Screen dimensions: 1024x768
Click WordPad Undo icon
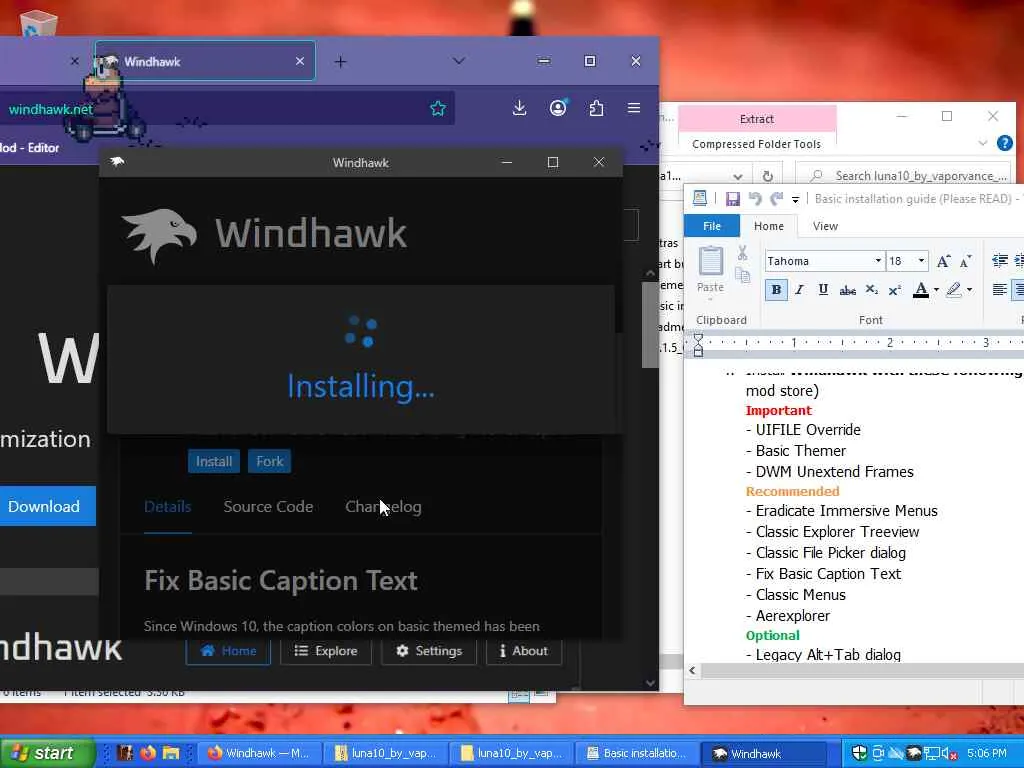[756, 199]
